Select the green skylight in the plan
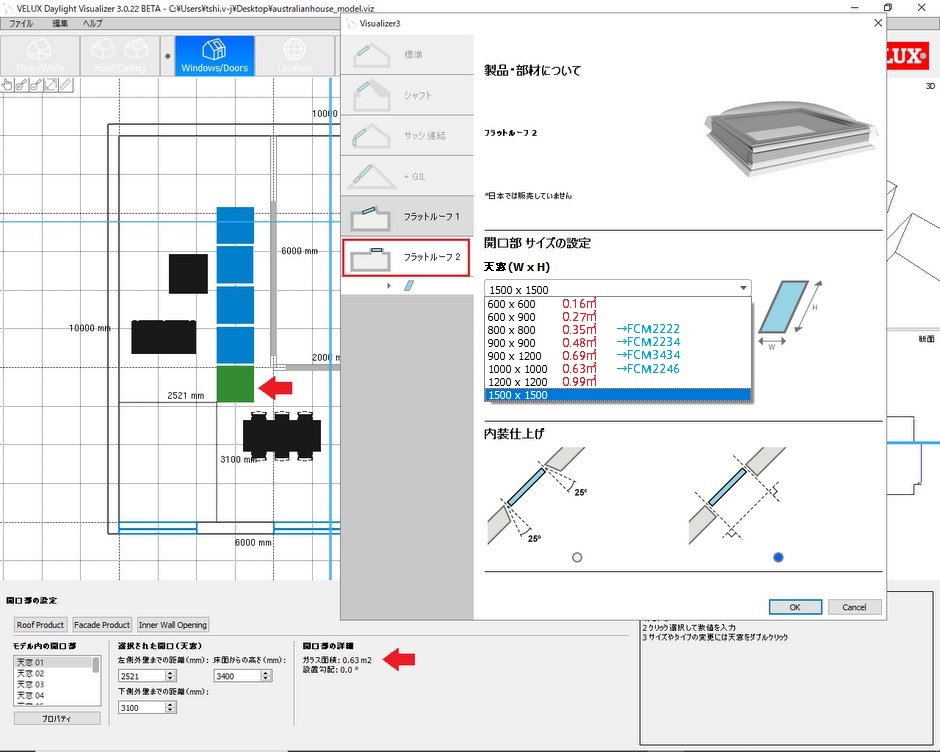940x752 pixels. click(x=235, y=384)
